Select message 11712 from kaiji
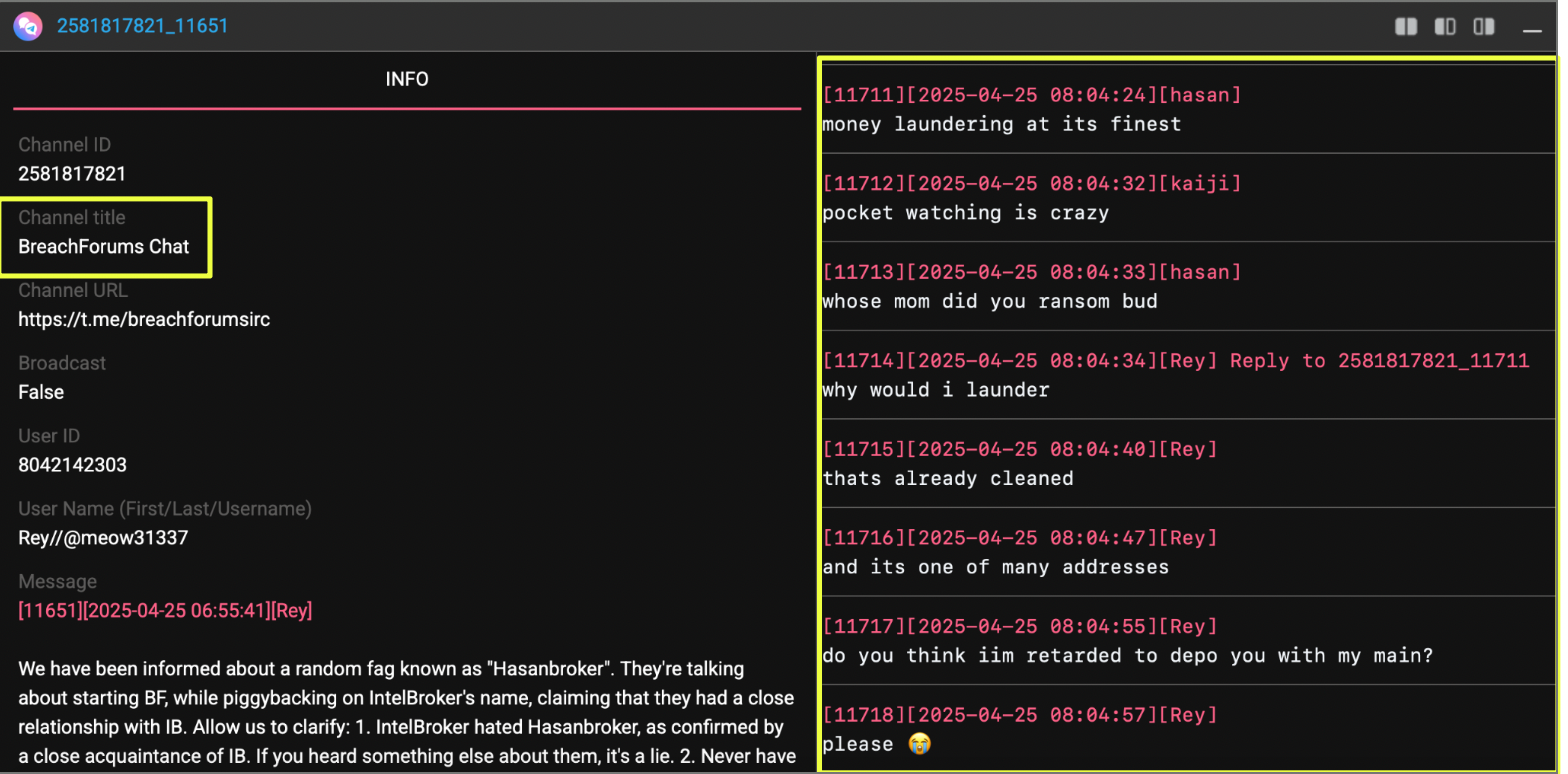The width and height of the screenshot is (1568, 774). [1030, 184]
